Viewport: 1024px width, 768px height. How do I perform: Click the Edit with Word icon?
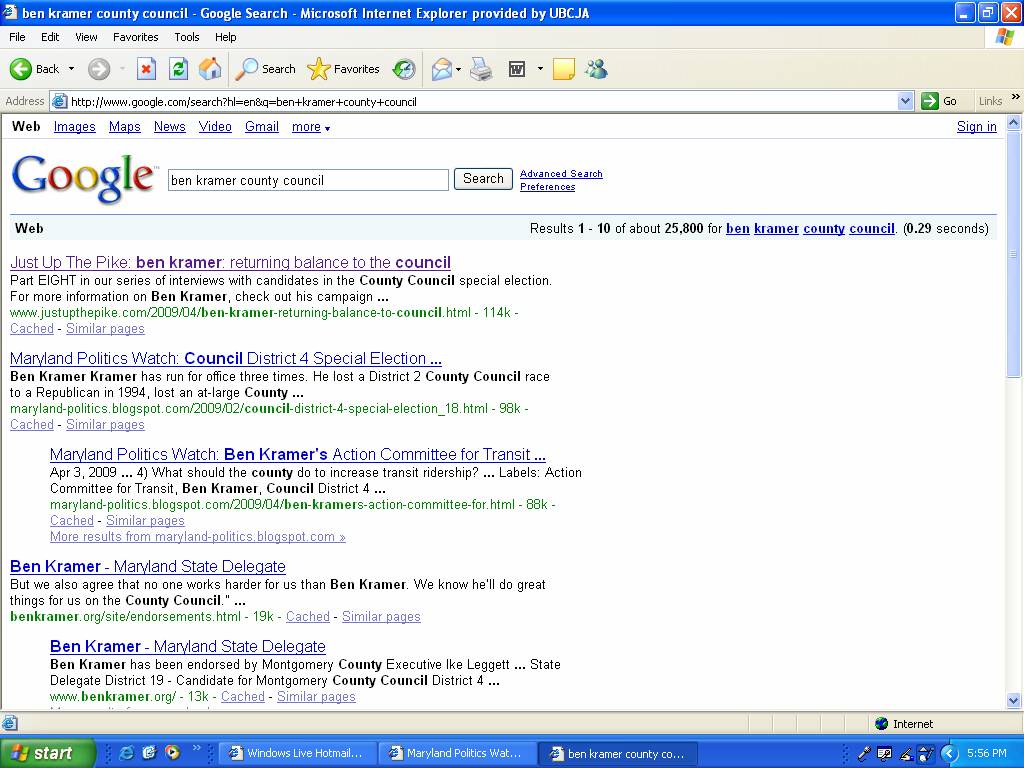pyautogui.click(x=517, y=69)
